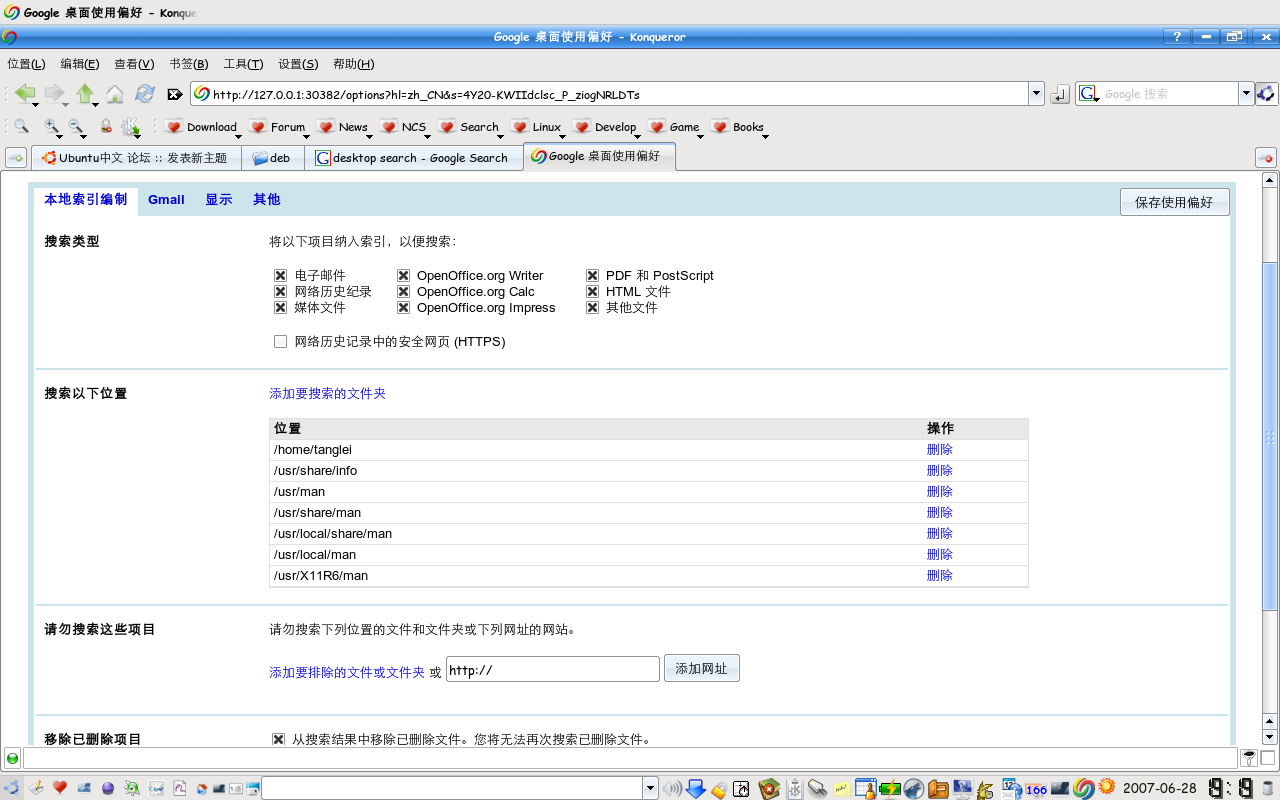Open the search bar dropdown arrow

pos(1246,94)
